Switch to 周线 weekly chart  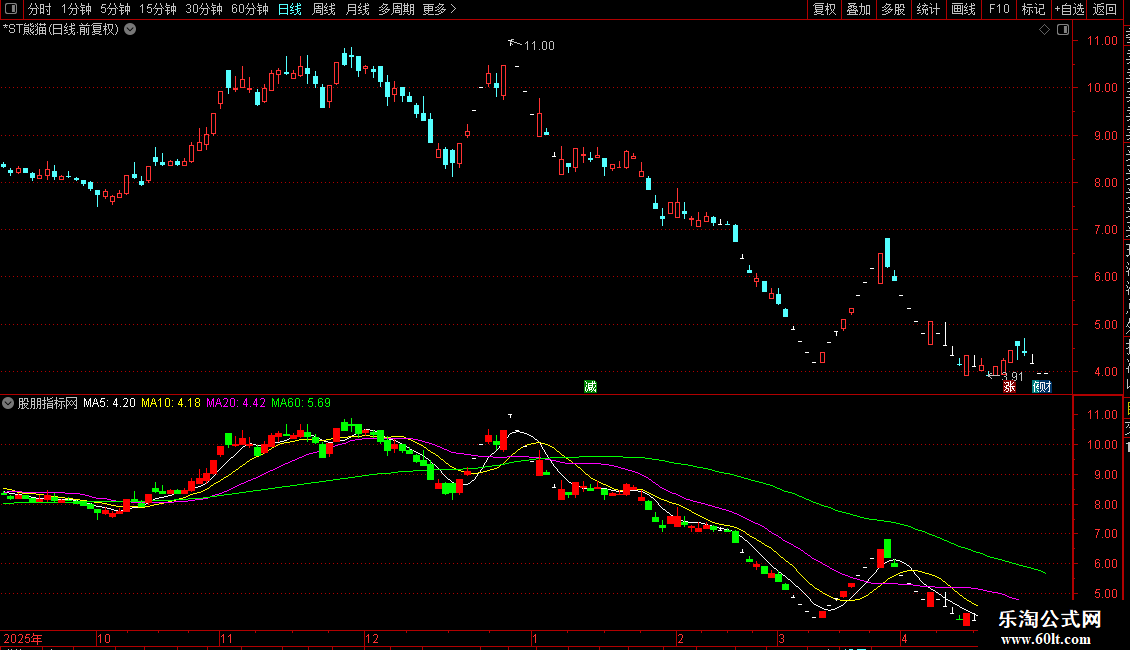click(x=324, y=9)
